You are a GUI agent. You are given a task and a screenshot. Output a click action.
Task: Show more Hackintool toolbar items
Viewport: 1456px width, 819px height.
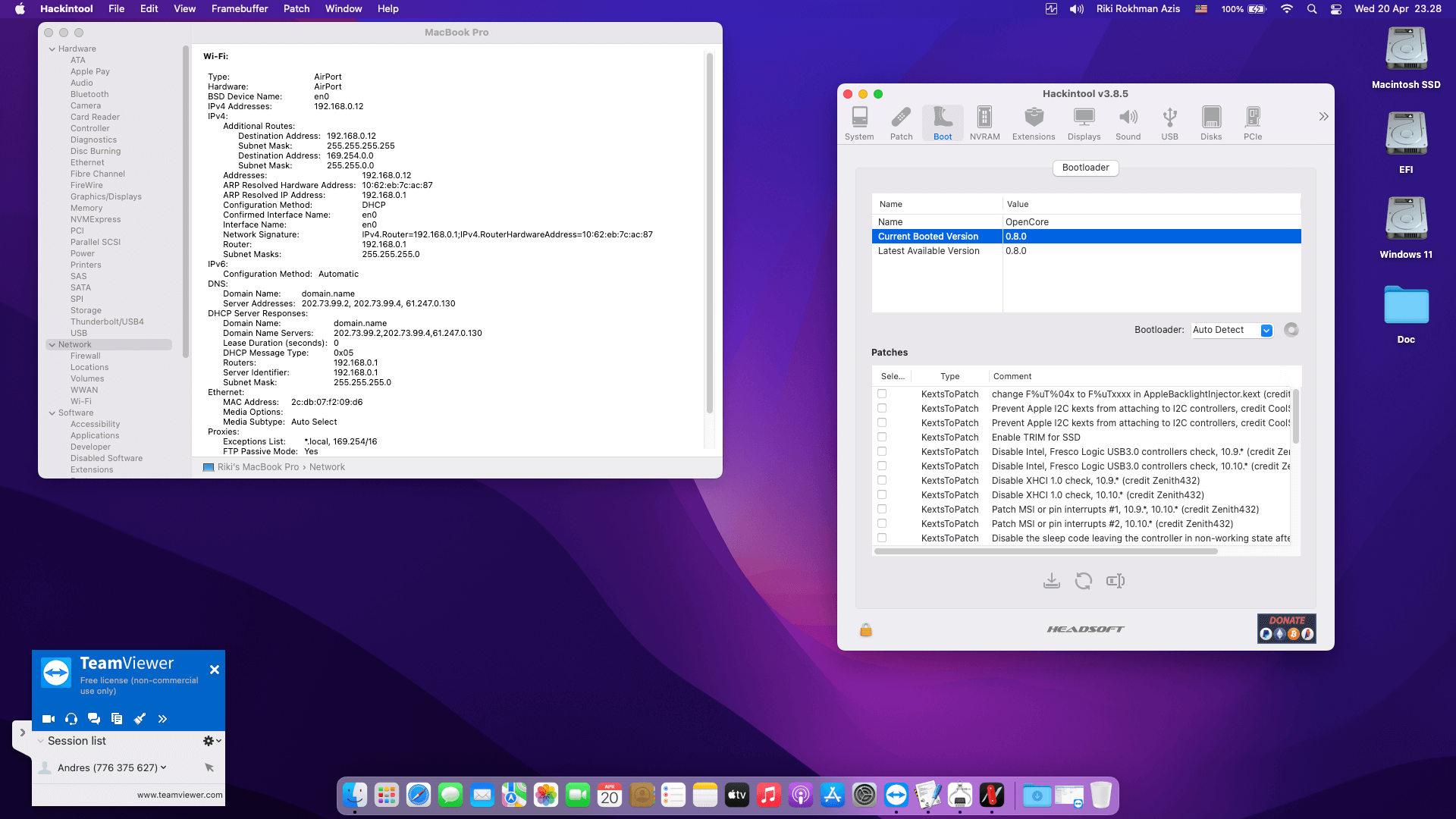(1323, 116)
